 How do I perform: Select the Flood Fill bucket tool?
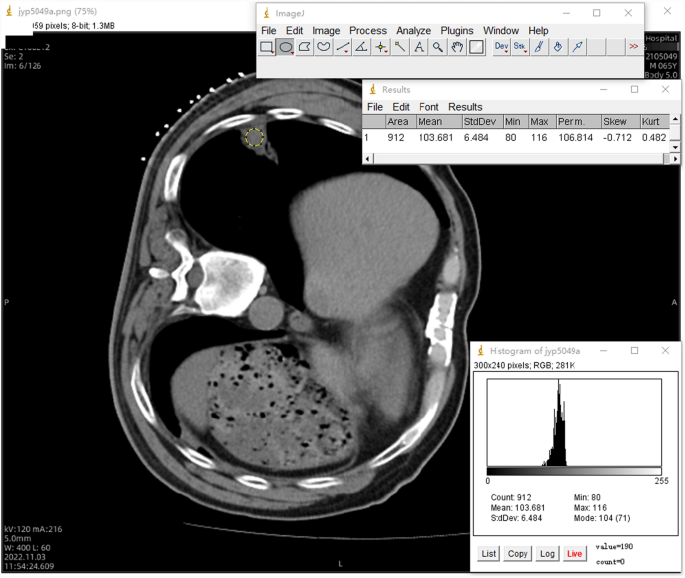click(x=558, y=47)
